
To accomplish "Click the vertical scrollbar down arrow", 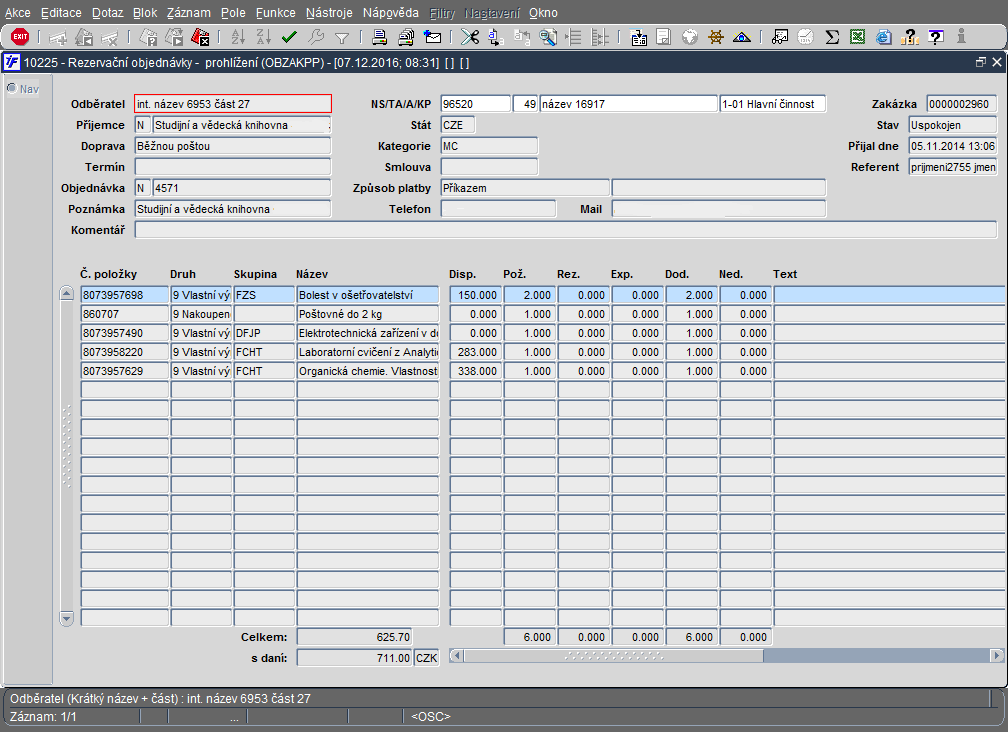I will point(66,618).
